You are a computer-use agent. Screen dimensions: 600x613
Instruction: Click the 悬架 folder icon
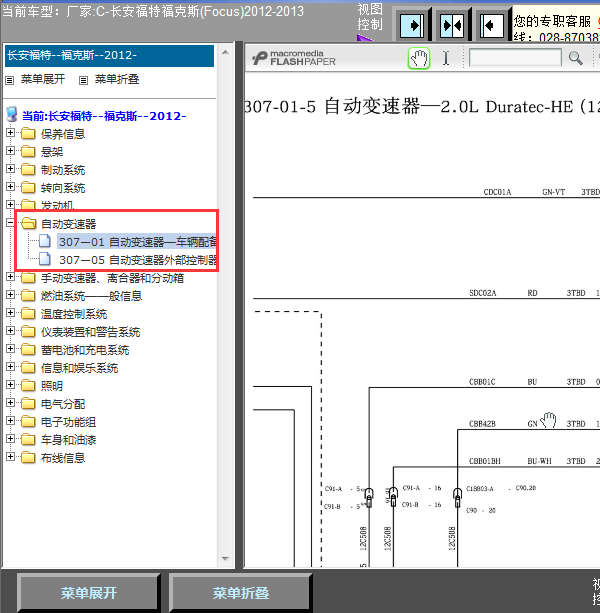(x=28, y=152)
